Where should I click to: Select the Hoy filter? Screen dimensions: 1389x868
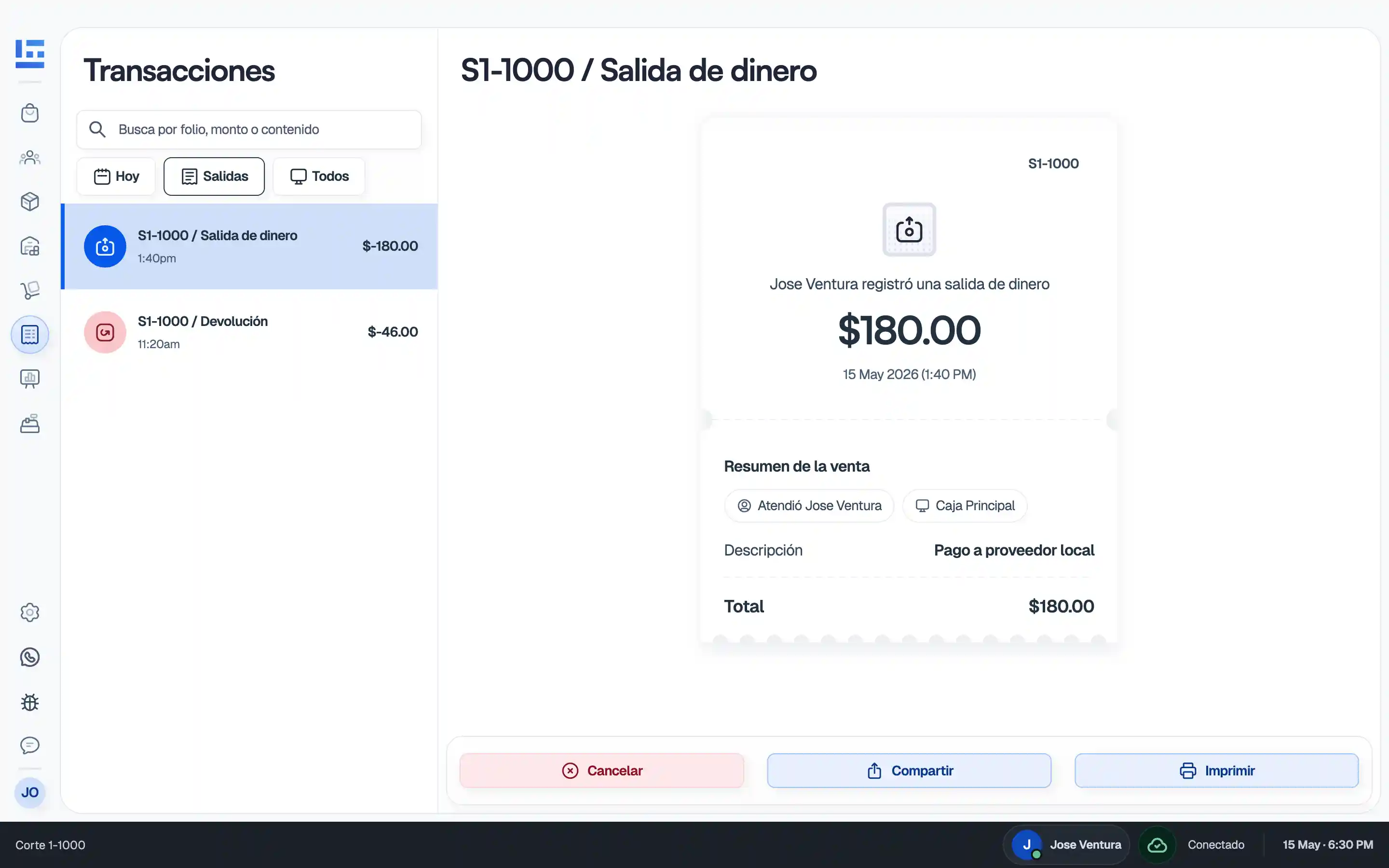click(x=116, y=176)
